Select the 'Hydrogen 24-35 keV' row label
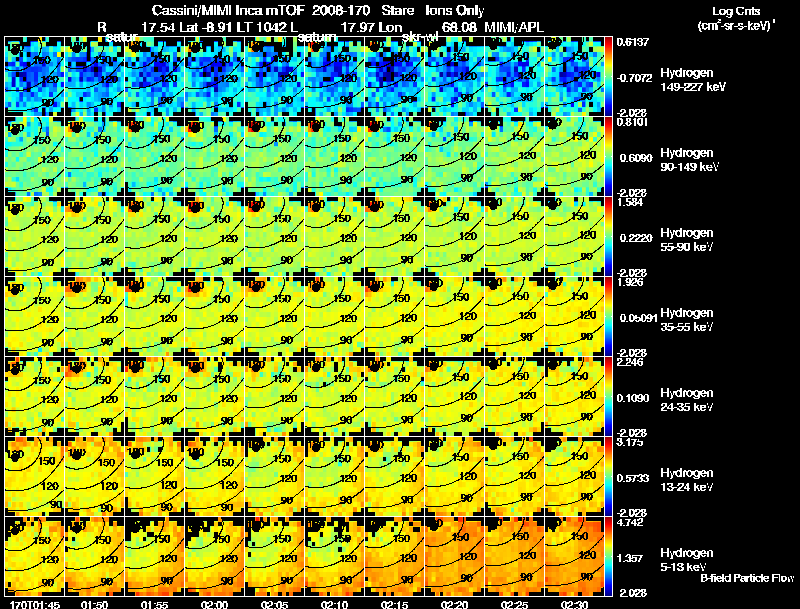 (687, 400)
